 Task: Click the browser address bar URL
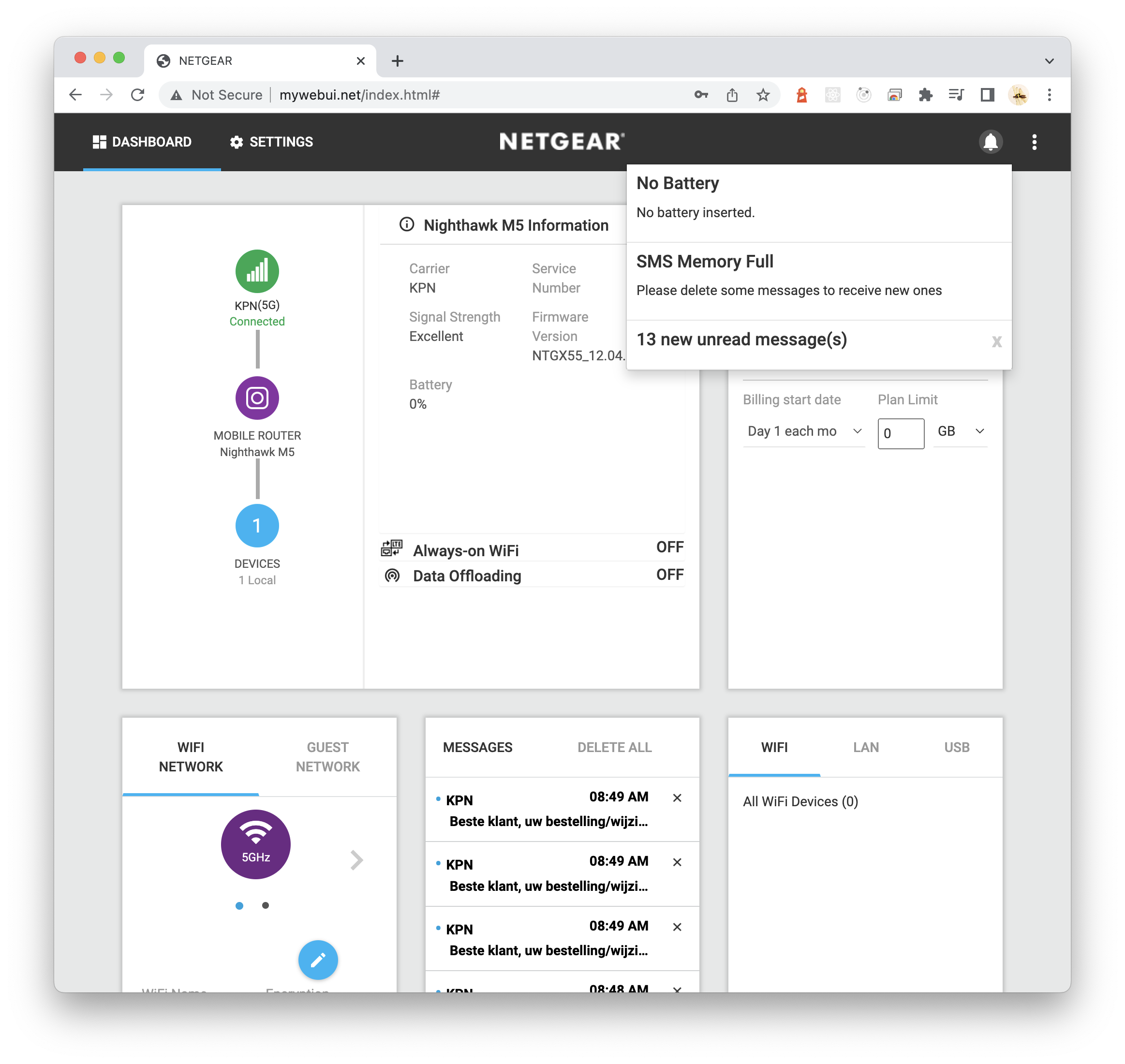(x=360, y=95)
